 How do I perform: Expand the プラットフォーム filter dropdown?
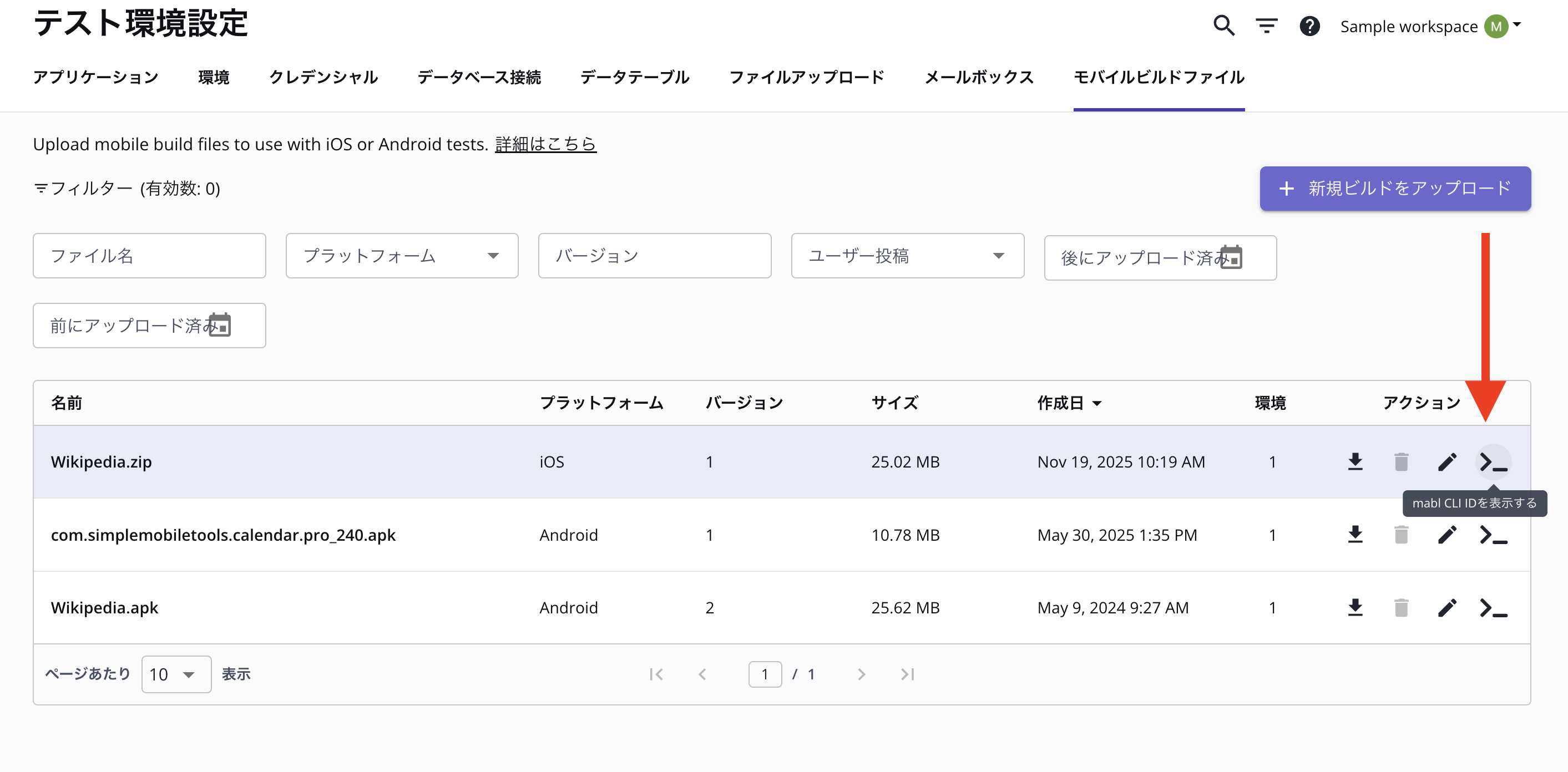(402, 256)
